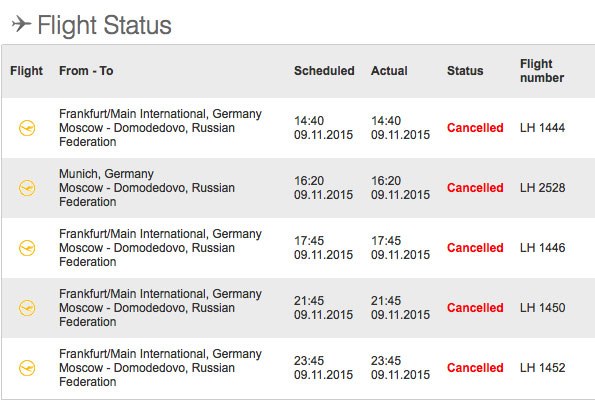Viewport: 595px width, 400px height.
Task: Click Lufthansa logo for flight LH 1446
Action: point(27,248)
